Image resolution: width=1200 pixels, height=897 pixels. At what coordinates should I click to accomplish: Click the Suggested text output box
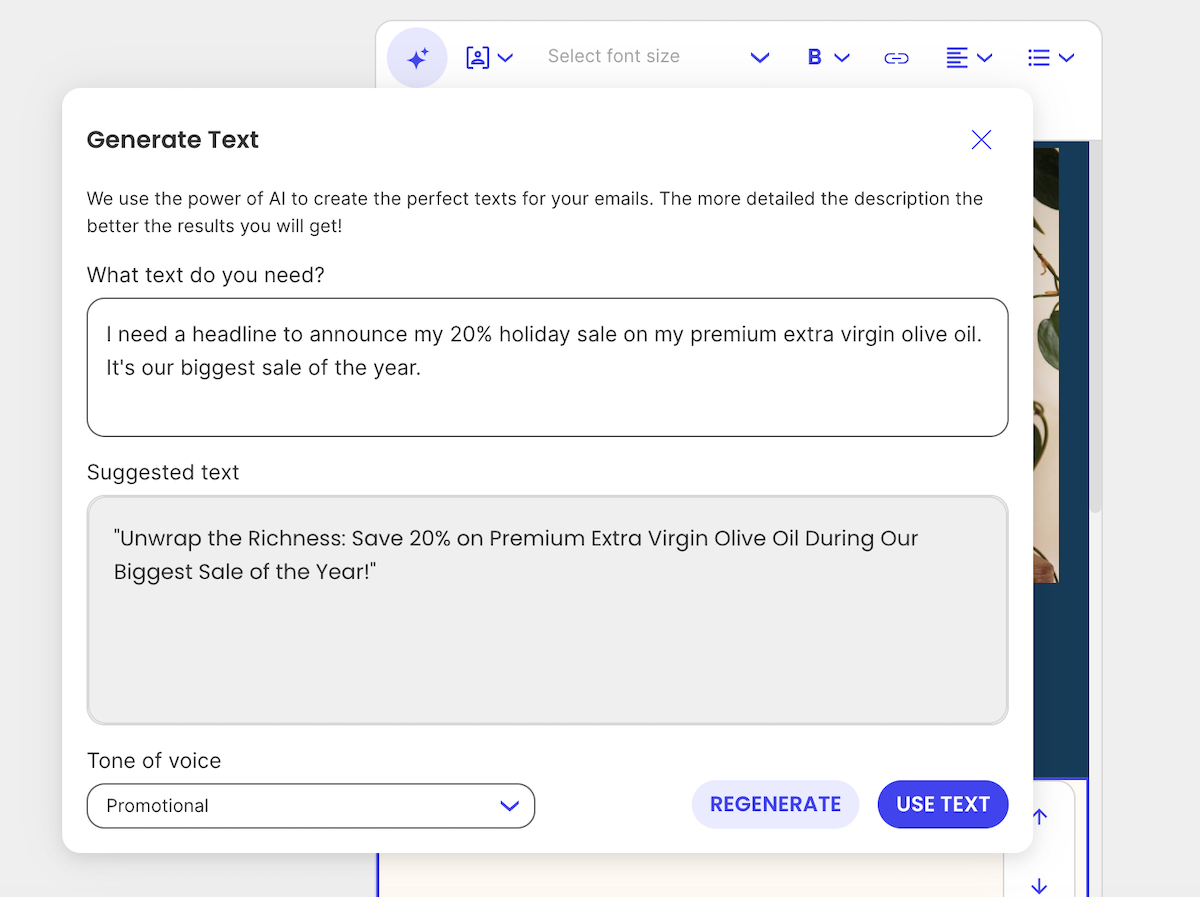pos(547,610)
